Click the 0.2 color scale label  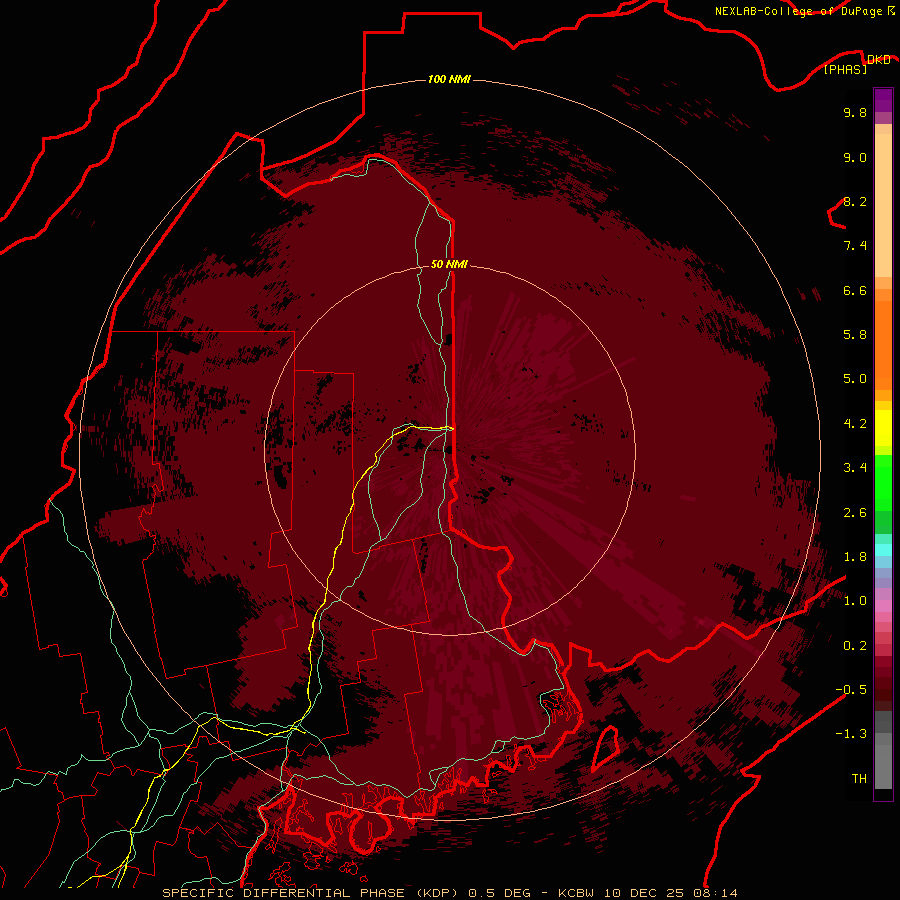point(855,646)
